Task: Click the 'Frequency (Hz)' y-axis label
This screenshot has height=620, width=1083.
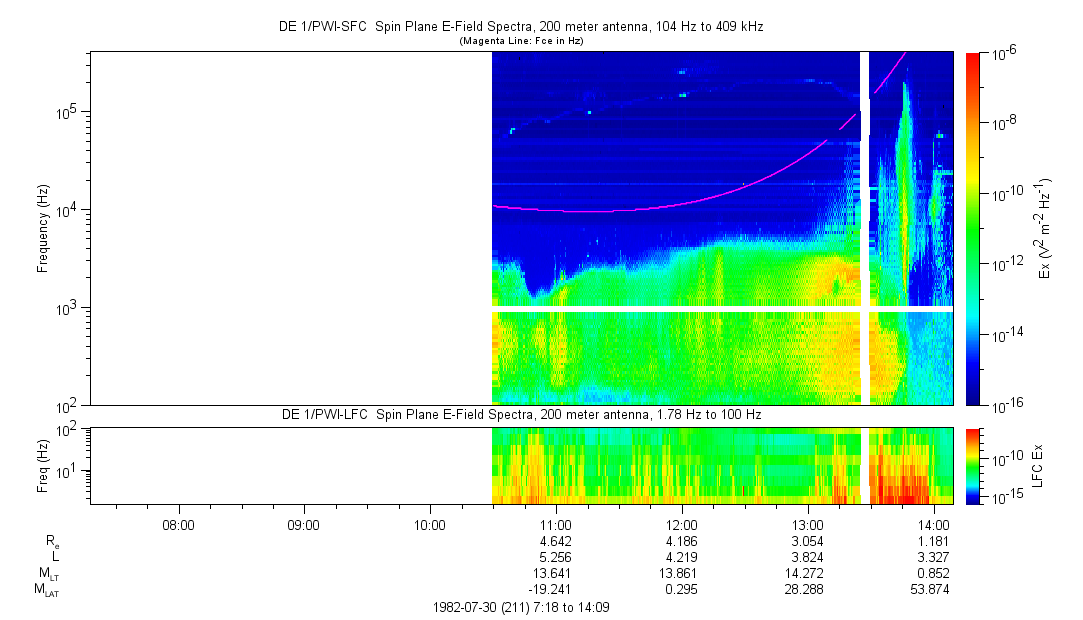Action: [x=43, y=228]
